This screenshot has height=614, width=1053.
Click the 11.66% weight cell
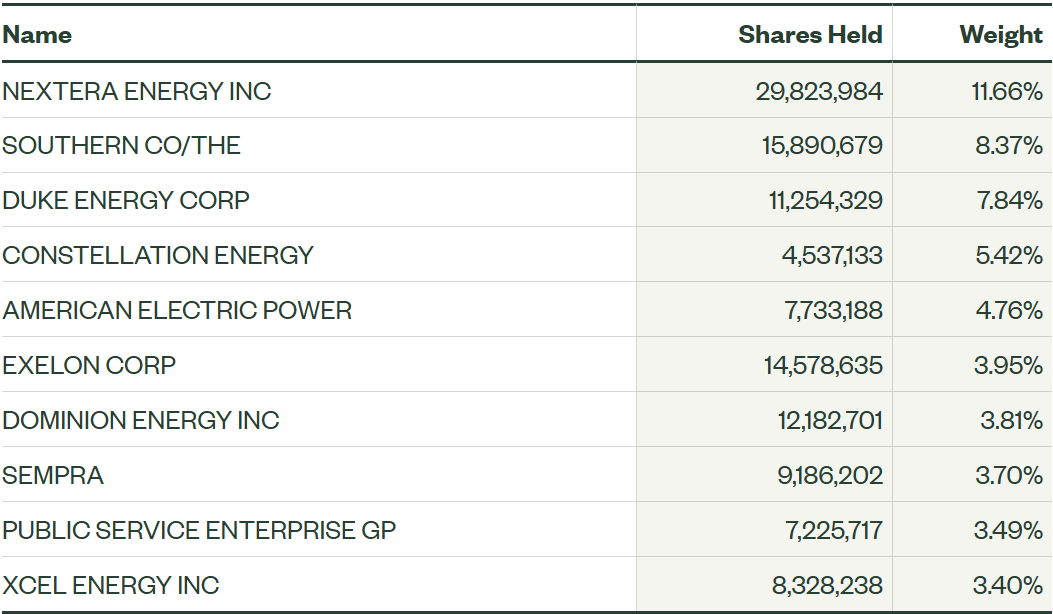1007,91
